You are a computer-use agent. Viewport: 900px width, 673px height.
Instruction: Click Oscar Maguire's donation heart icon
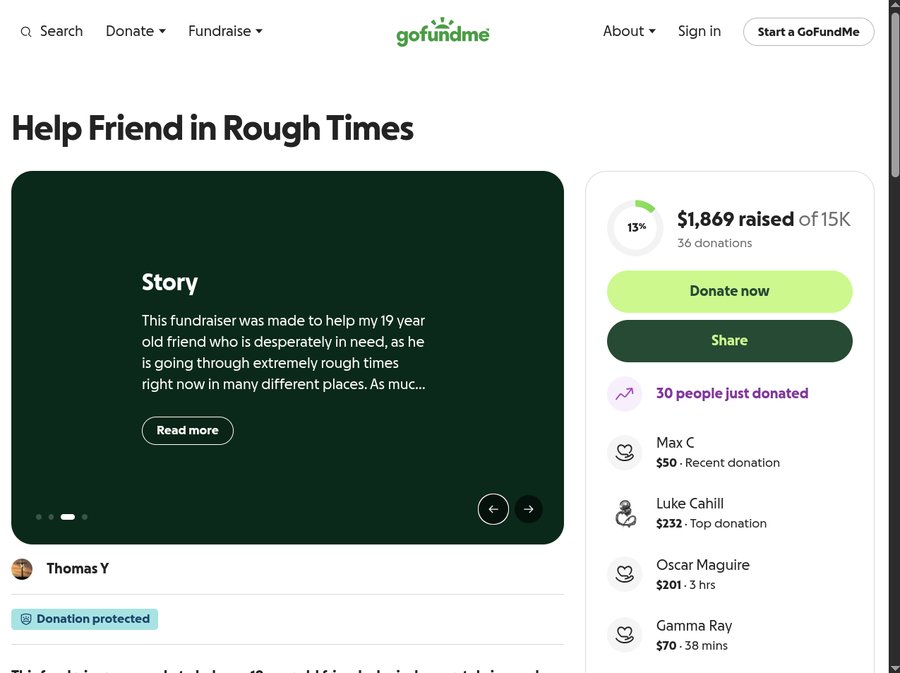tap(625, 575)
